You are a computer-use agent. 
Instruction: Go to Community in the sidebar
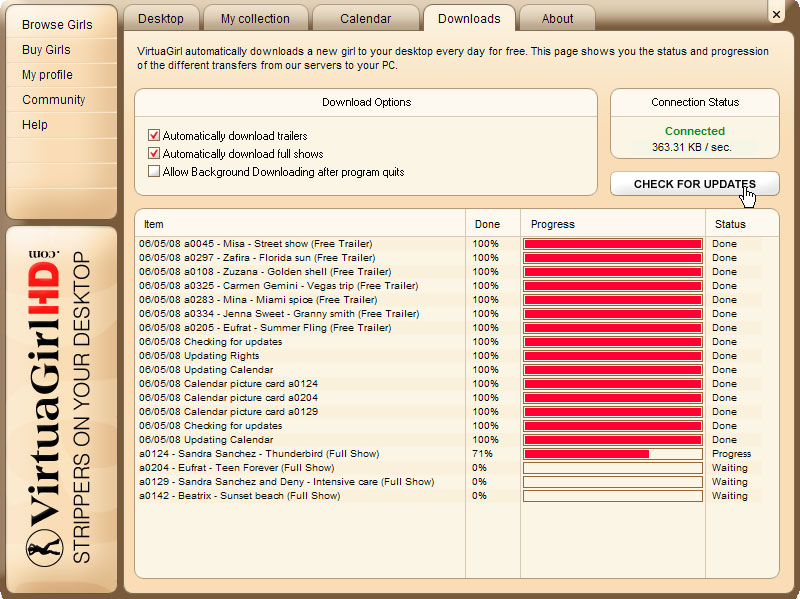[54, 99]
